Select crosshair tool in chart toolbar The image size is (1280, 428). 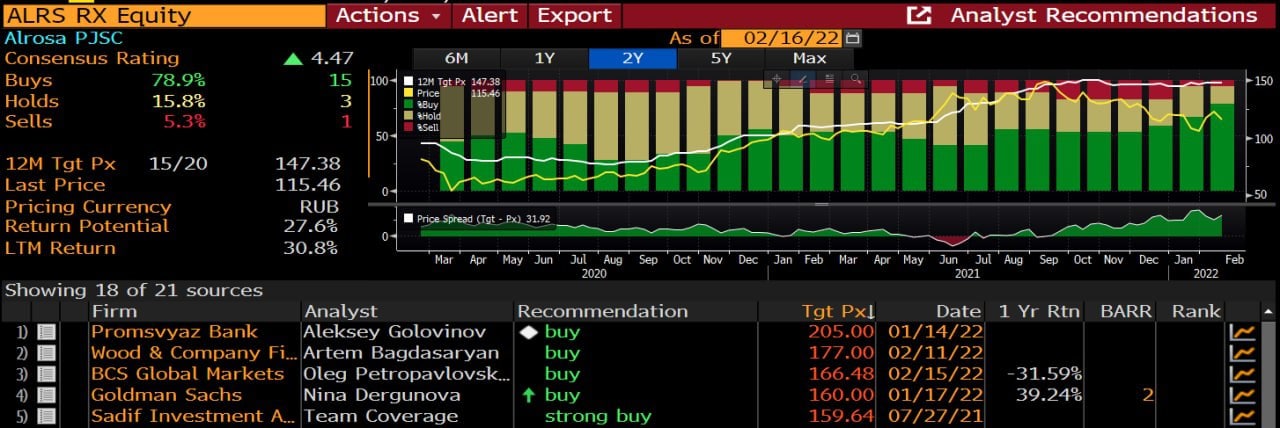[777, 78]
